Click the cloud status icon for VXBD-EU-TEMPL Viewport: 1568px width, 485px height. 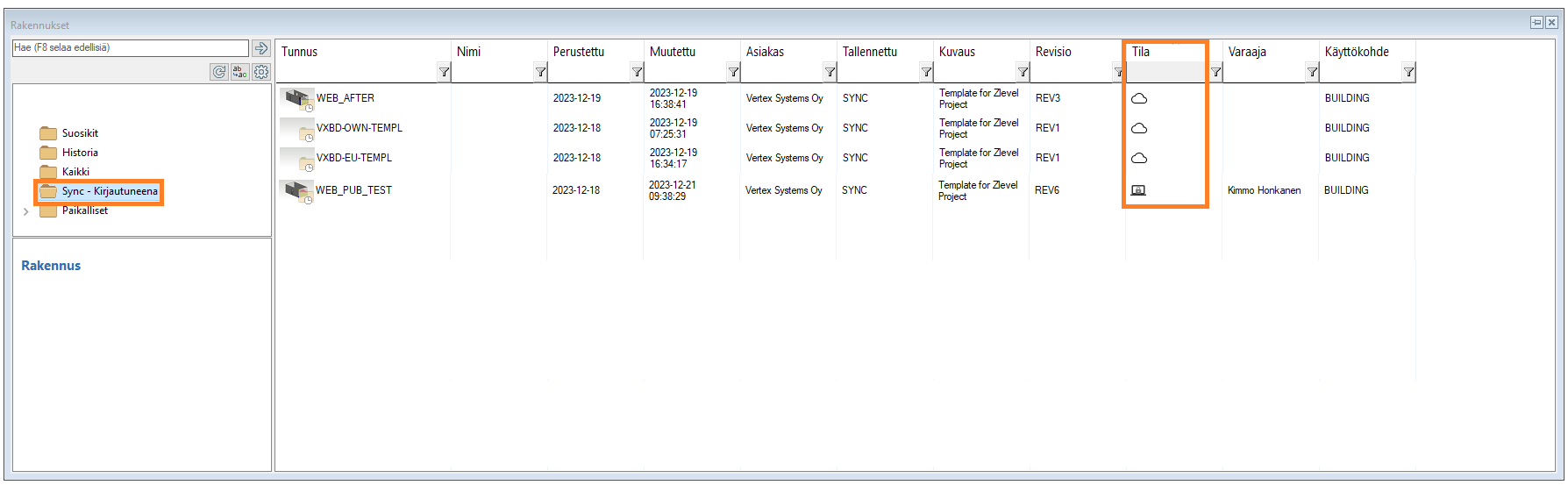(x=1139, y=158)
